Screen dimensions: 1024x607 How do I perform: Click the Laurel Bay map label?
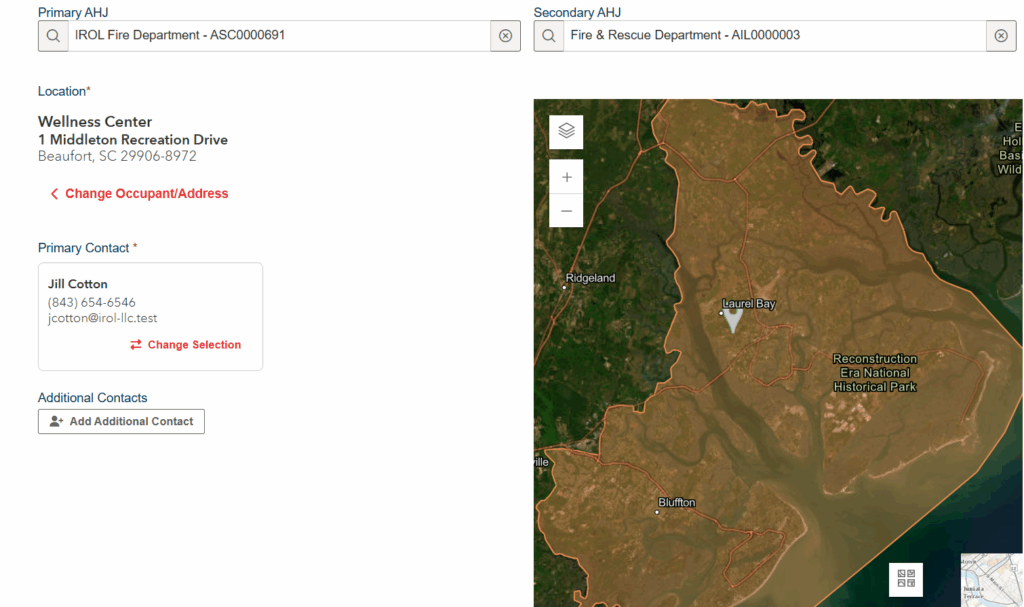748,303
